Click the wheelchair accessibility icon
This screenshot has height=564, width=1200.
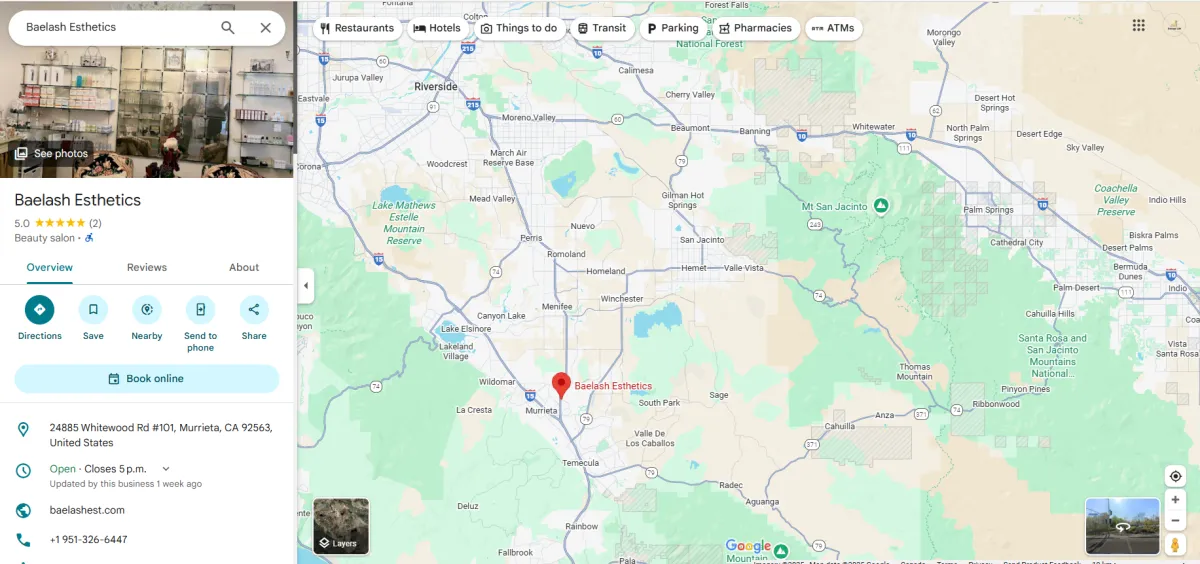coord(89,238)
